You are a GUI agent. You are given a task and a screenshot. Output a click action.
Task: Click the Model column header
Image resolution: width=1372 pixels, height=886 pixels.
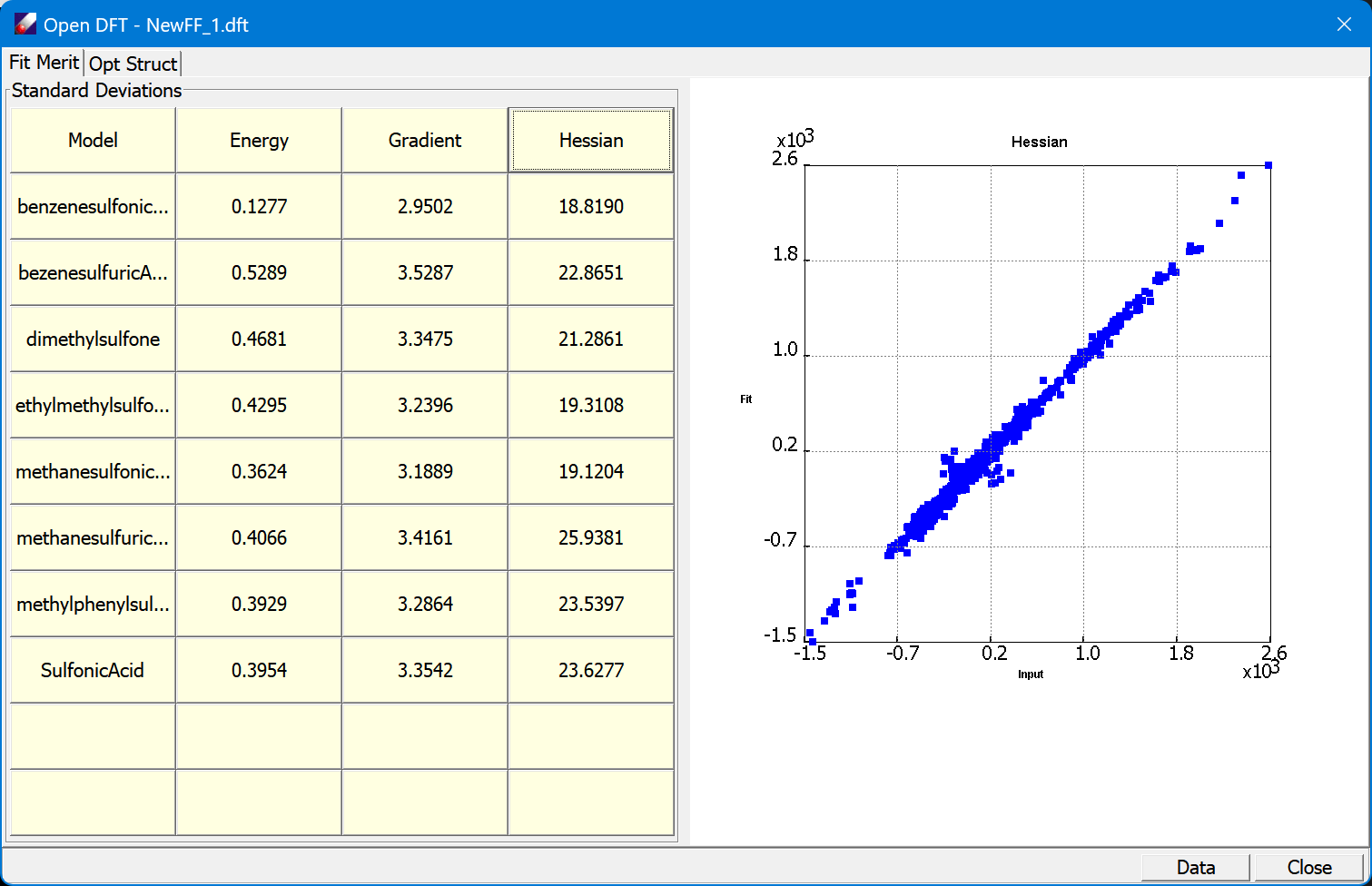click(93, 140)
